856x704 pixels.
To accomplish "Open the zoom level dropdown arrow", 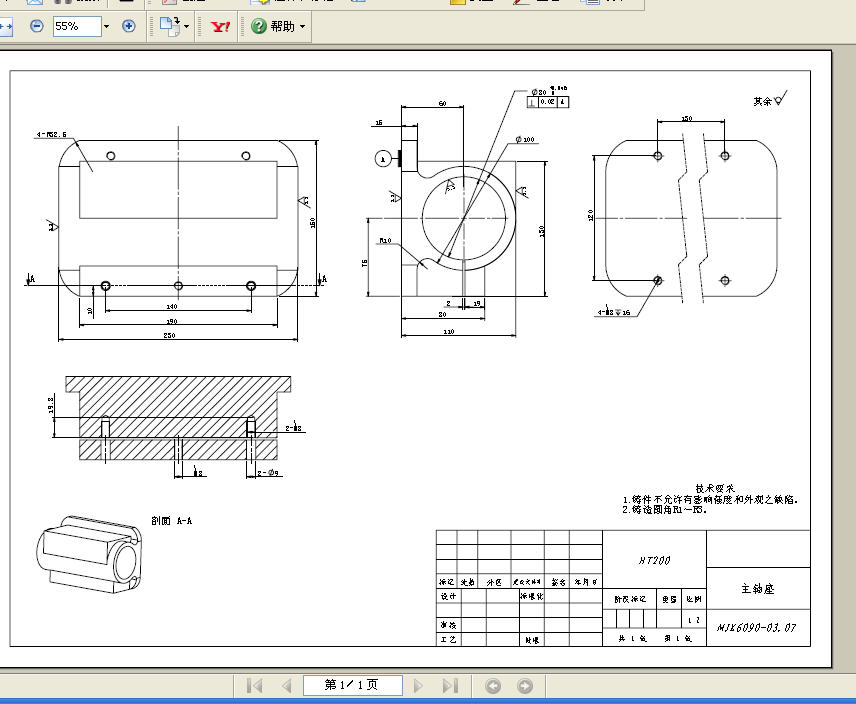I will (106, 26).
